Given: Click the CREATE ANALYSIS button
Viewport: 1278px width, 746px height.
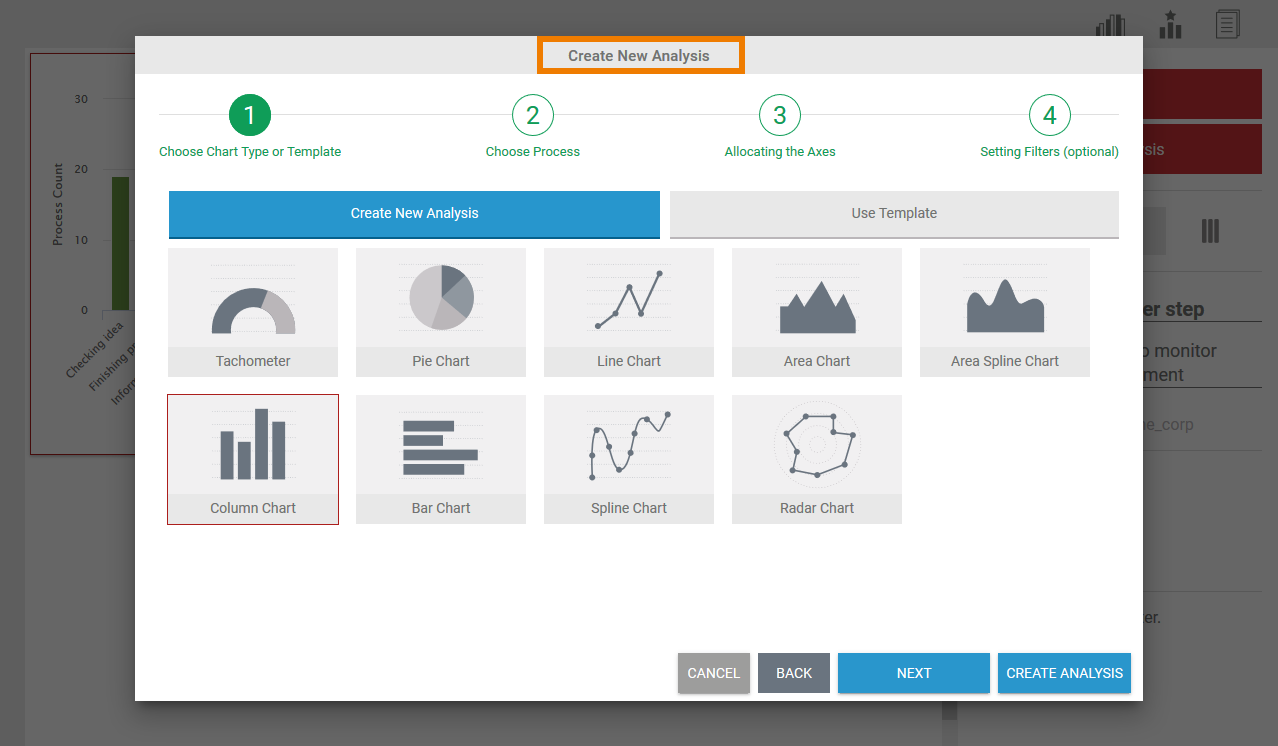Looking at the screenshot, I should click(x=1064, y=673).
